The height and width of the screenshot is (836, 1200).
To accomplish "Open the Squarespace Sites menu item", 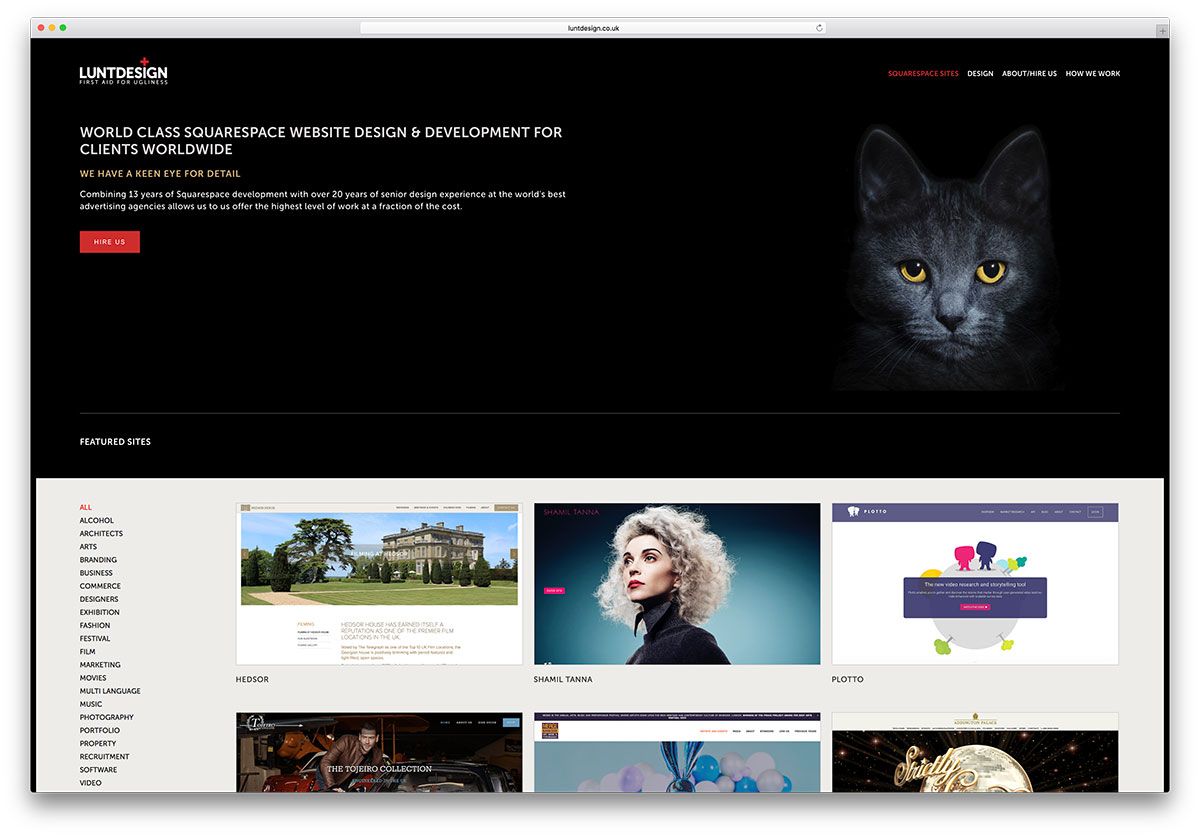I will [922, 74].
